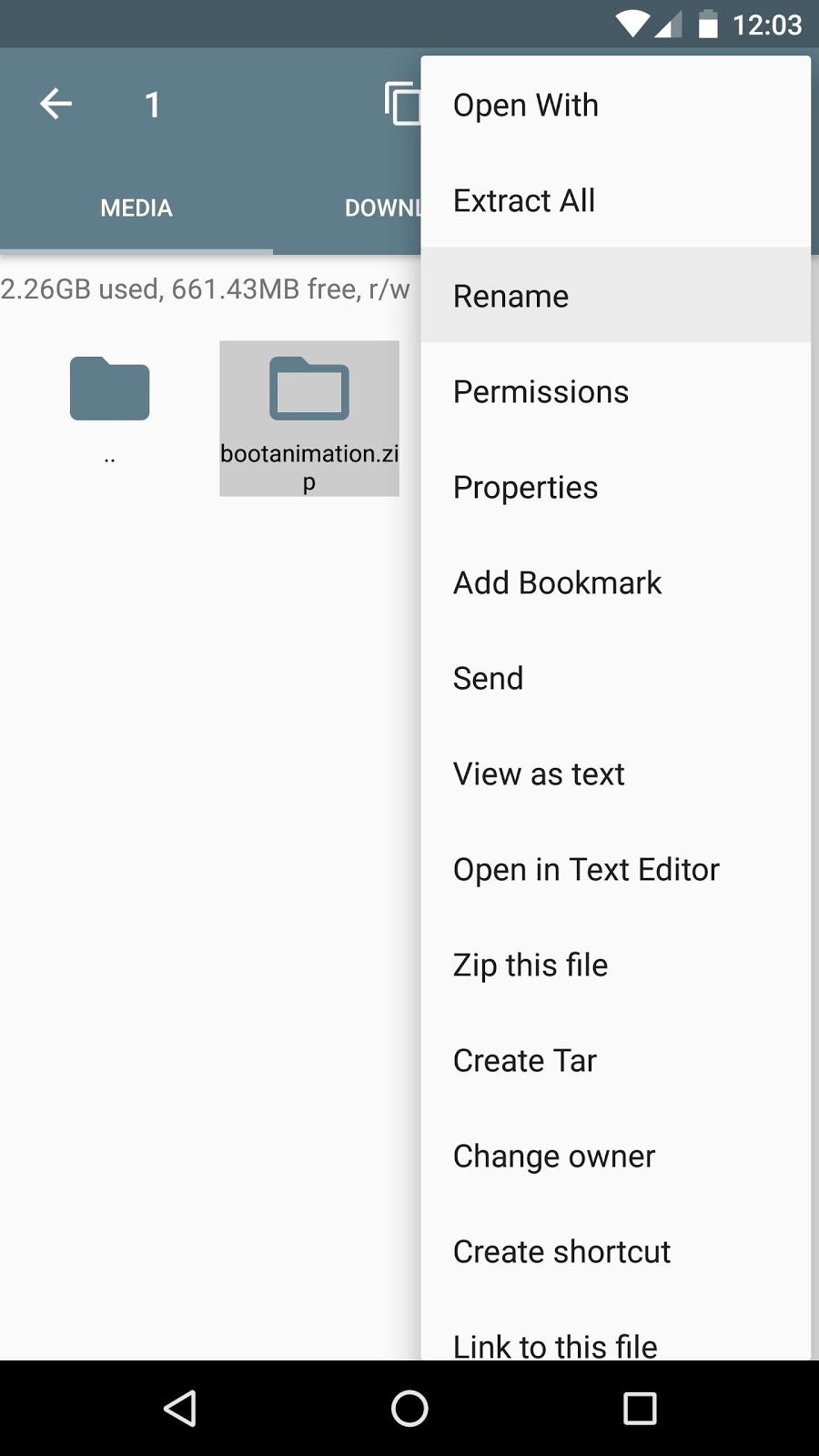Select the bootanimation.zip file icon

point(308,389)
